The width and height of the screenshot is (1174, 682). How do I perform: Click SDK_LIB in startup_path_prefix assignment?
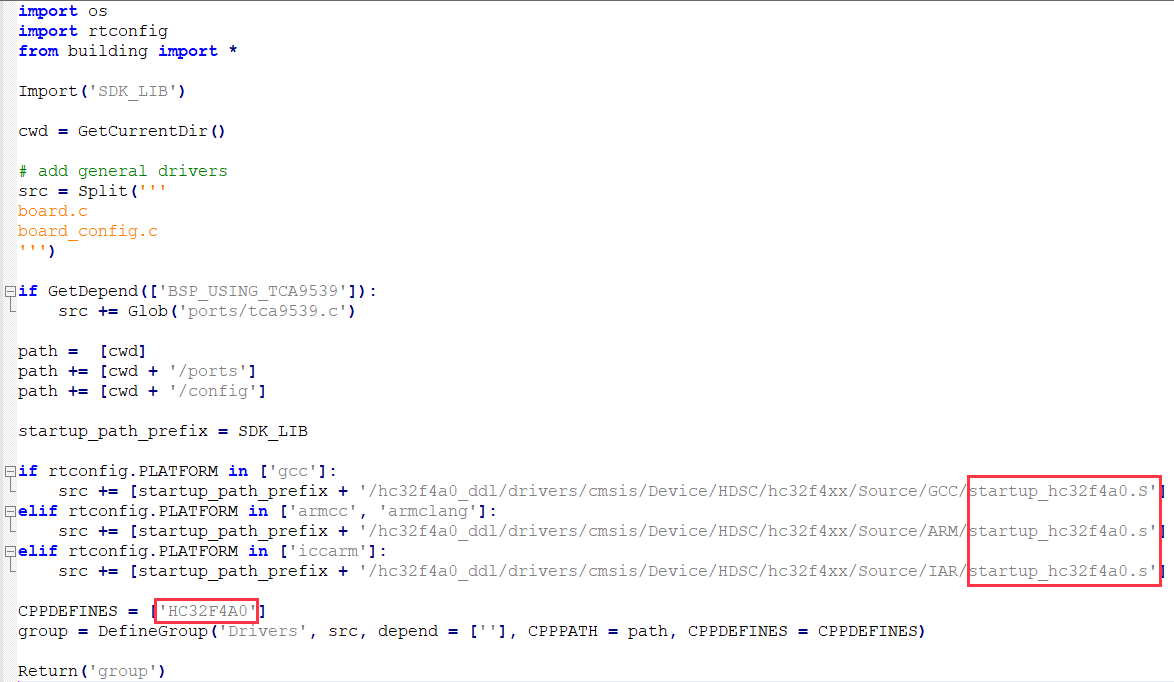click(273, 431)
